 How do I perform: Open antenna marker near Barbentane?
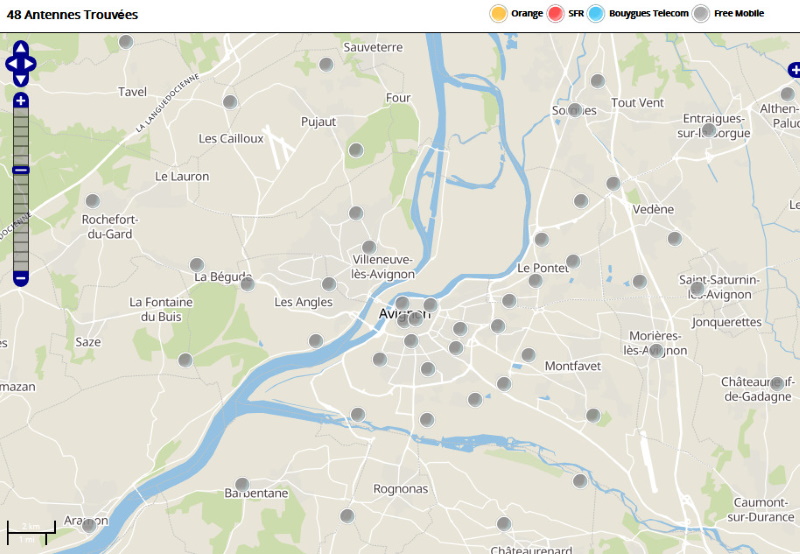point(242,485)
